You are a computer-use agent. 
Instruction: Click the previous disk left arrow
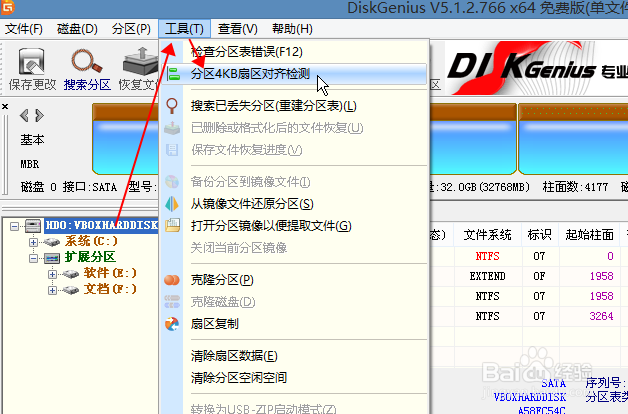24,116
